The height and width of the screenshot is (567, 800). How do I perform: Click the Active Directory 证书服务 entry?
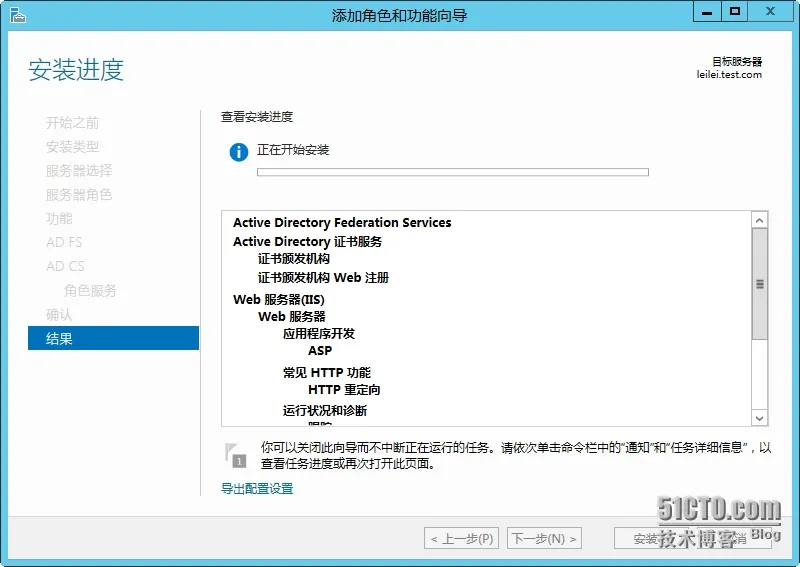click(x=308, y=241)
